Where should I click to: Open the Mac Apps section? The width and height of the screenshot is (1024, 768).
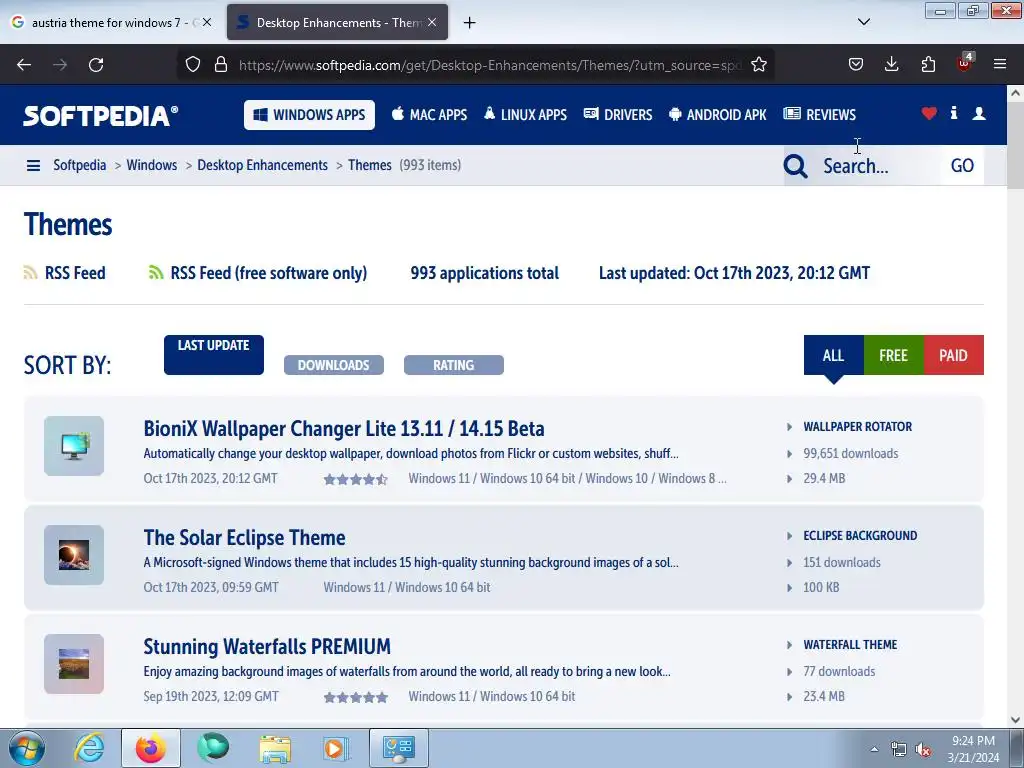(429, 115)
